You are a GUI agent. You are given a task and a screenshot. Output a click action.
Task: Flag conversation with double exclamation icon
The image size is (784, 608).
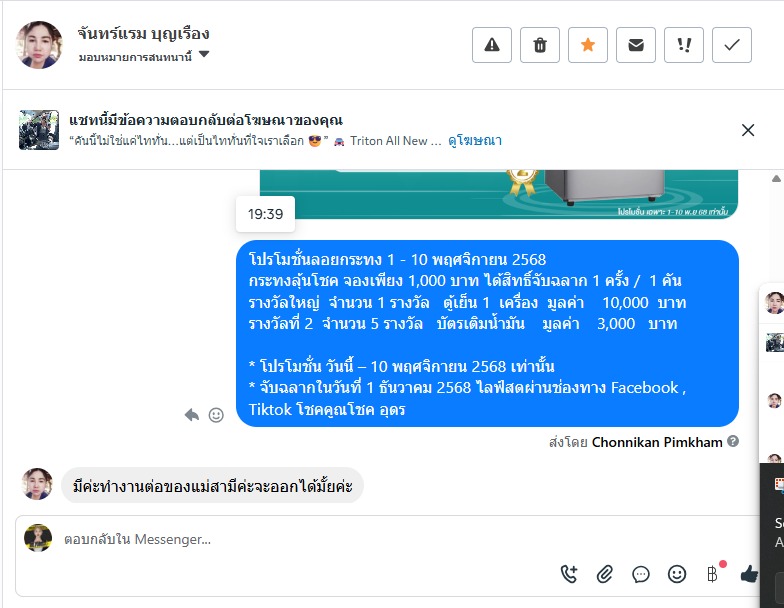click(684, 45)
